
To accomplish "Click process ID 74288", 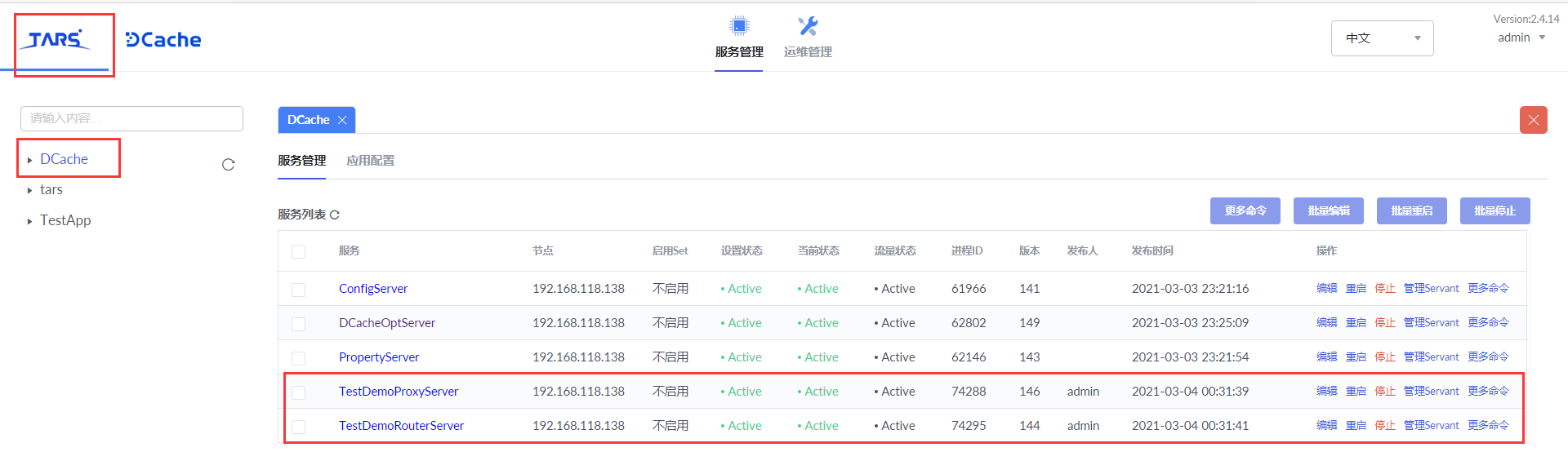I will click(x=969, y=392).
